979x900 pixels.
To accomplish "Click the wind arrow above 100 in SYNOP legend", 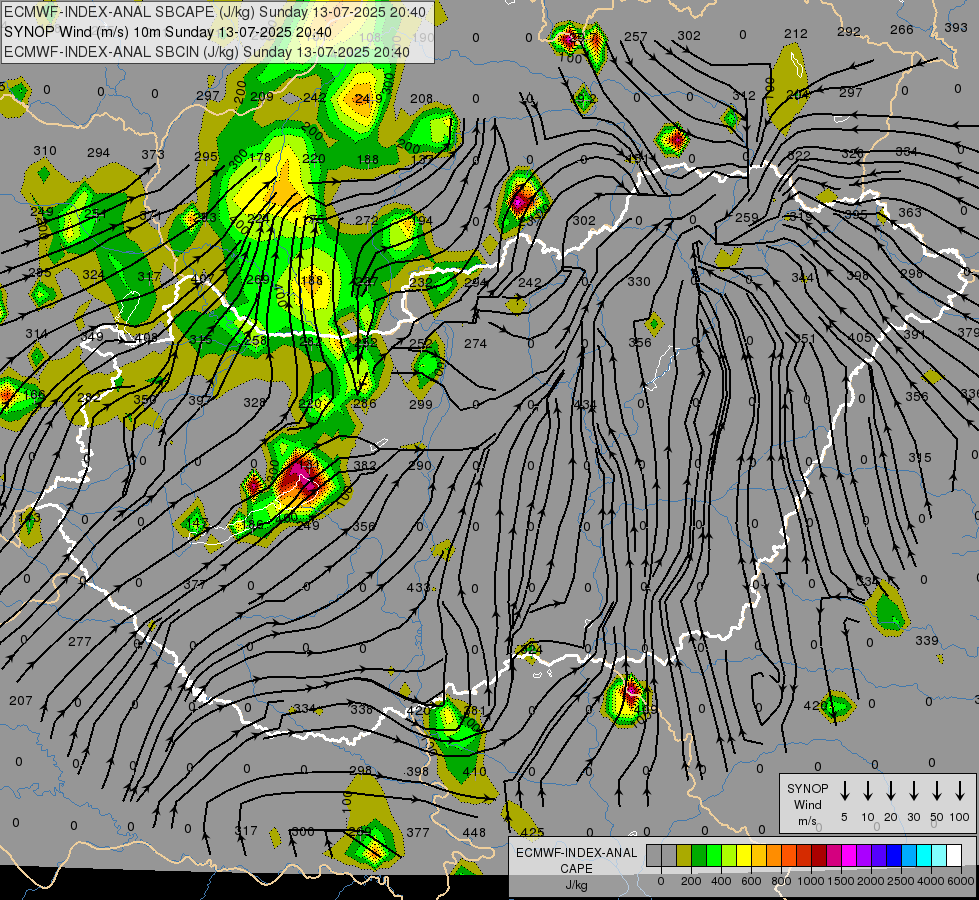I will coord(960,791).
